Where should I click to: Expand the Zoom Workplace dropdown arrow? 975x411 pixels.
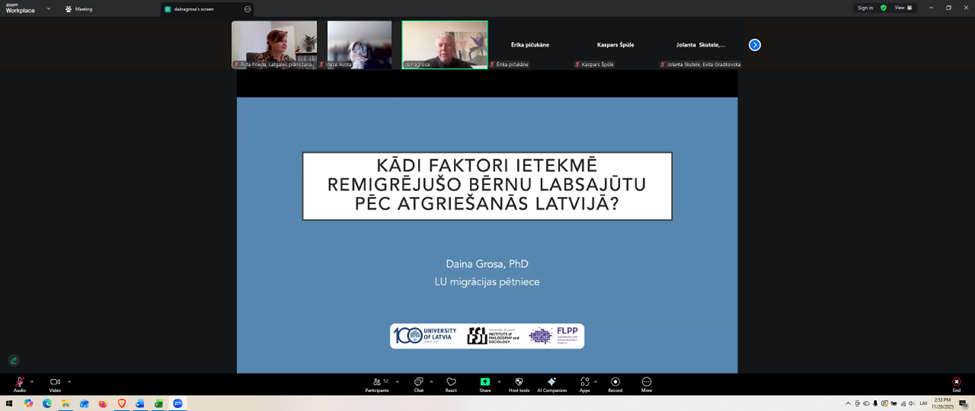pyautogui.click(x=48, y=8)
